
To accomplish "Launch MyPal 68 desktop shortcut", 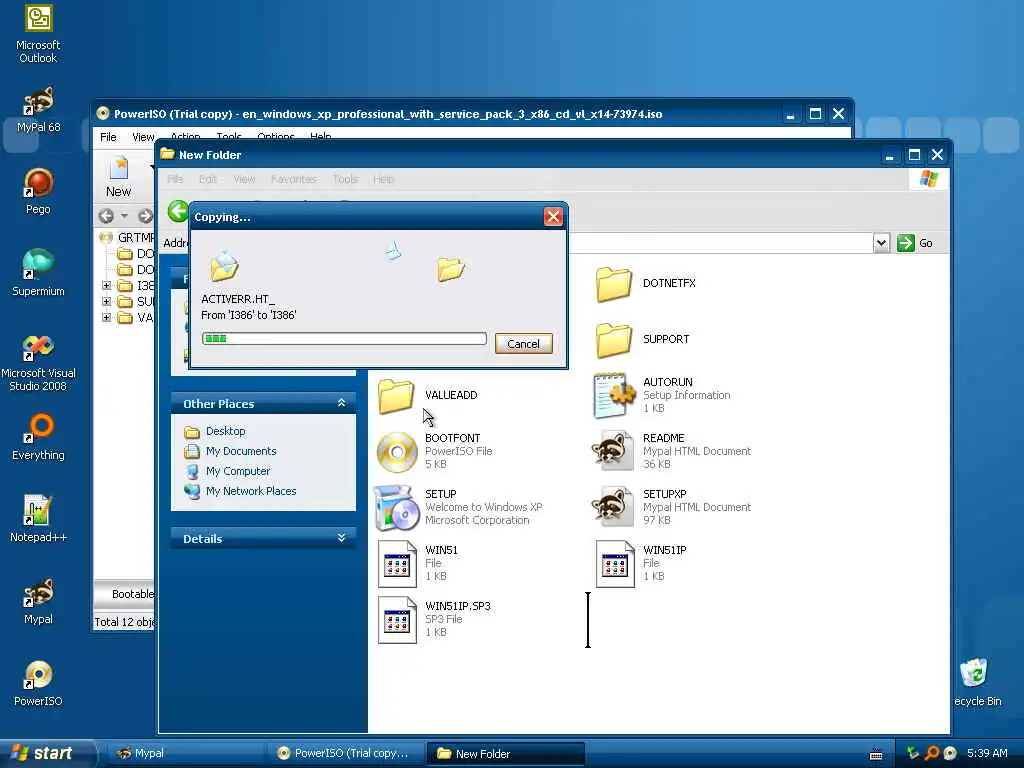I will (x=38, y=109).
